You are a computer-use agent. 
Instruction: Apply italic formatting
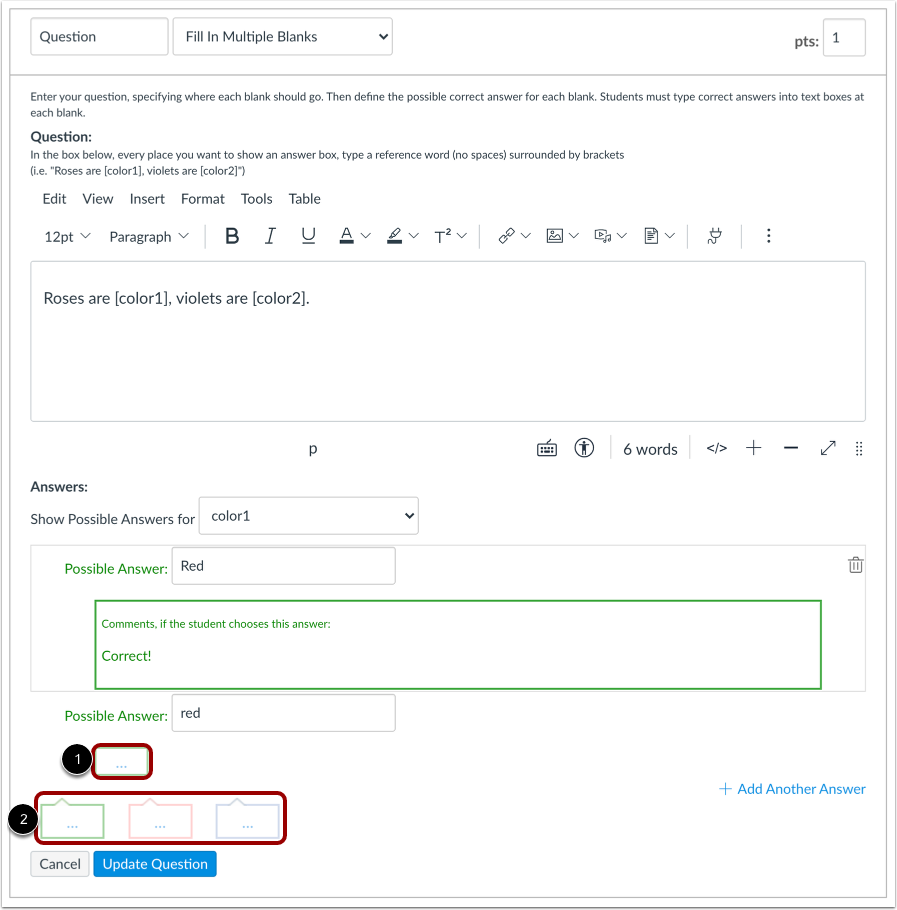tap(270, 236)
